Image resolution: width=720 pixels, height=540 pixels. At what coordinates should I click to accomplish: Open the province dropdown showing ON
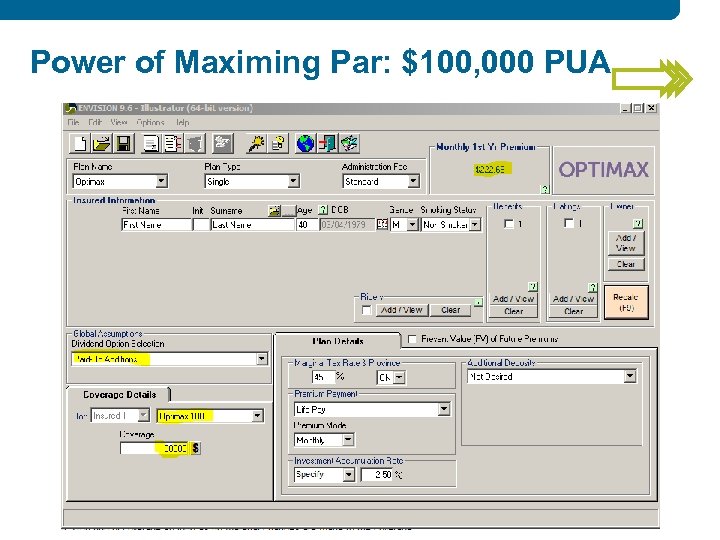[399, 377]
